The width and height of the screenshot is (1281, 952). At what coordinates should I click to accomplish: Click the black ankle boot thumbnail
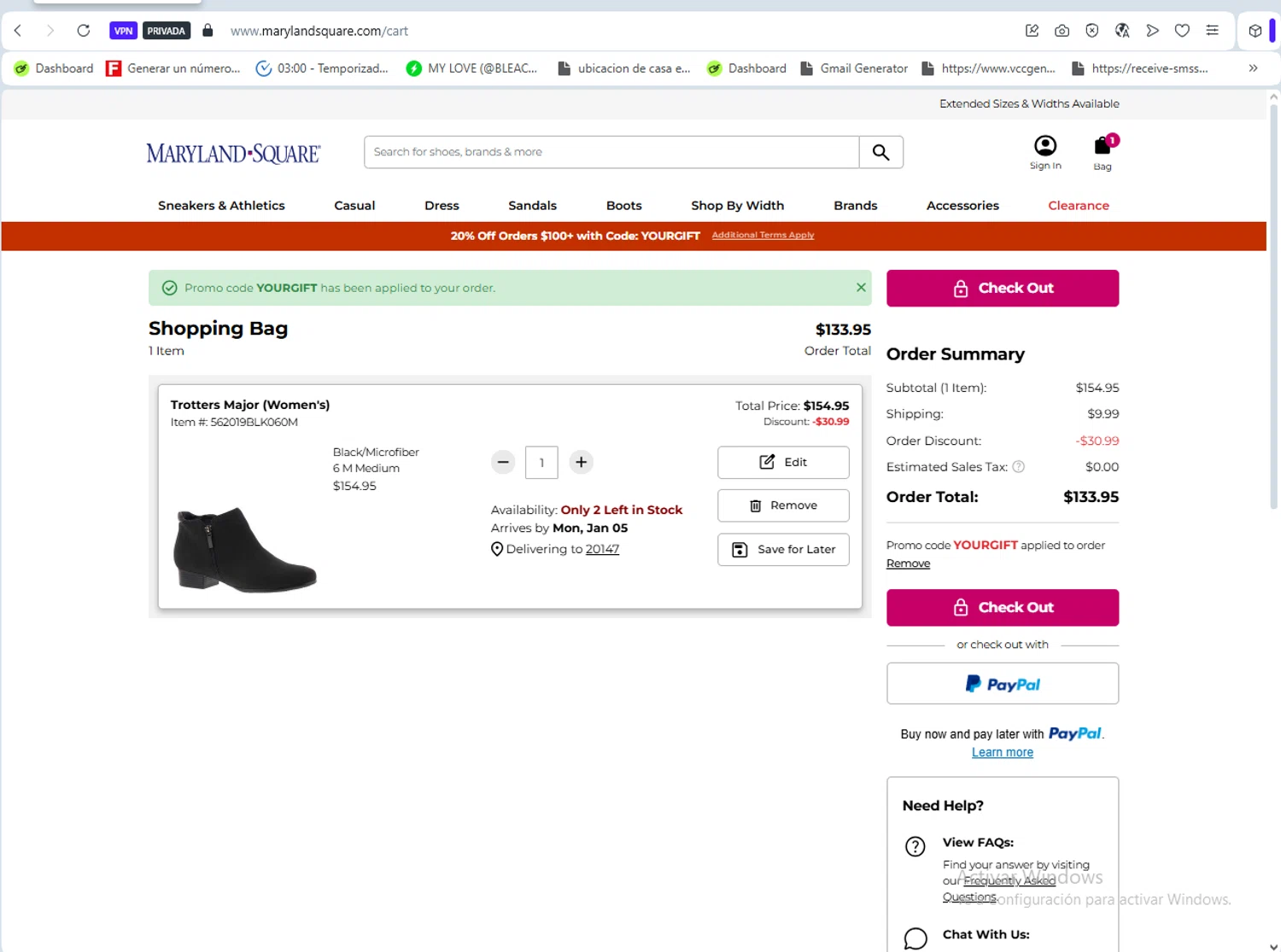245,549
